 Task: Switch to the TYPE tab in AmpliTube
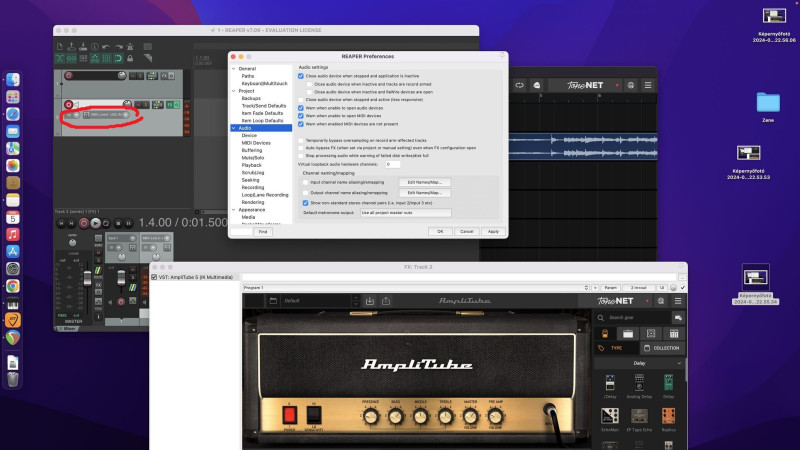[x=617, y=348]
